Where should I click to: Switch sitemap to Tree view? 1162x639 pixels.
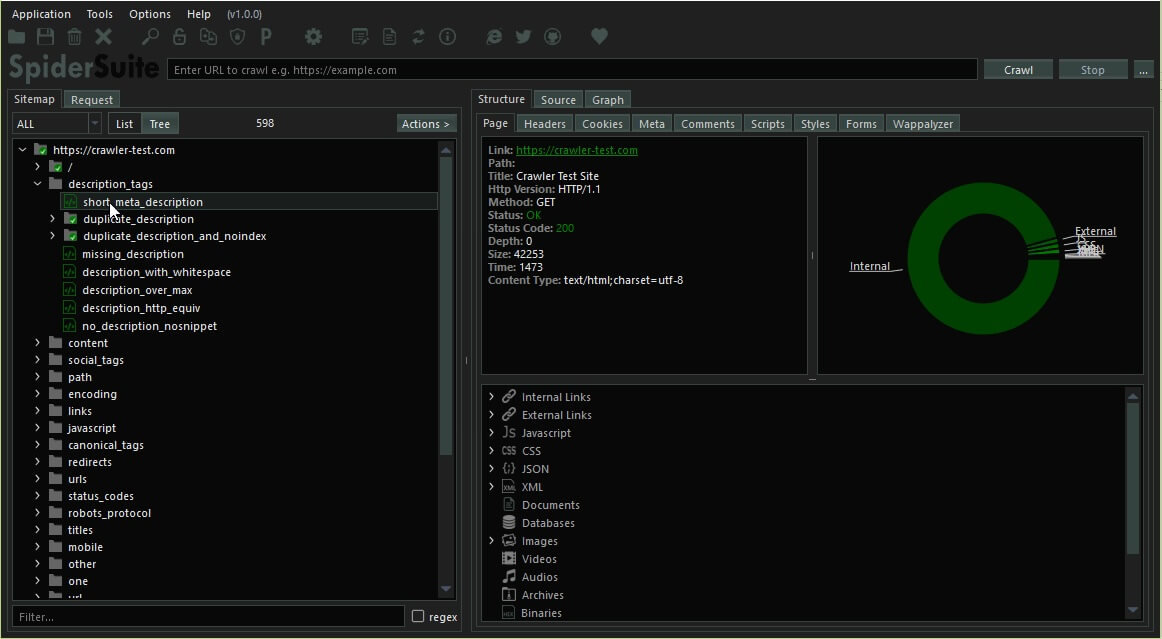[160, 124]
